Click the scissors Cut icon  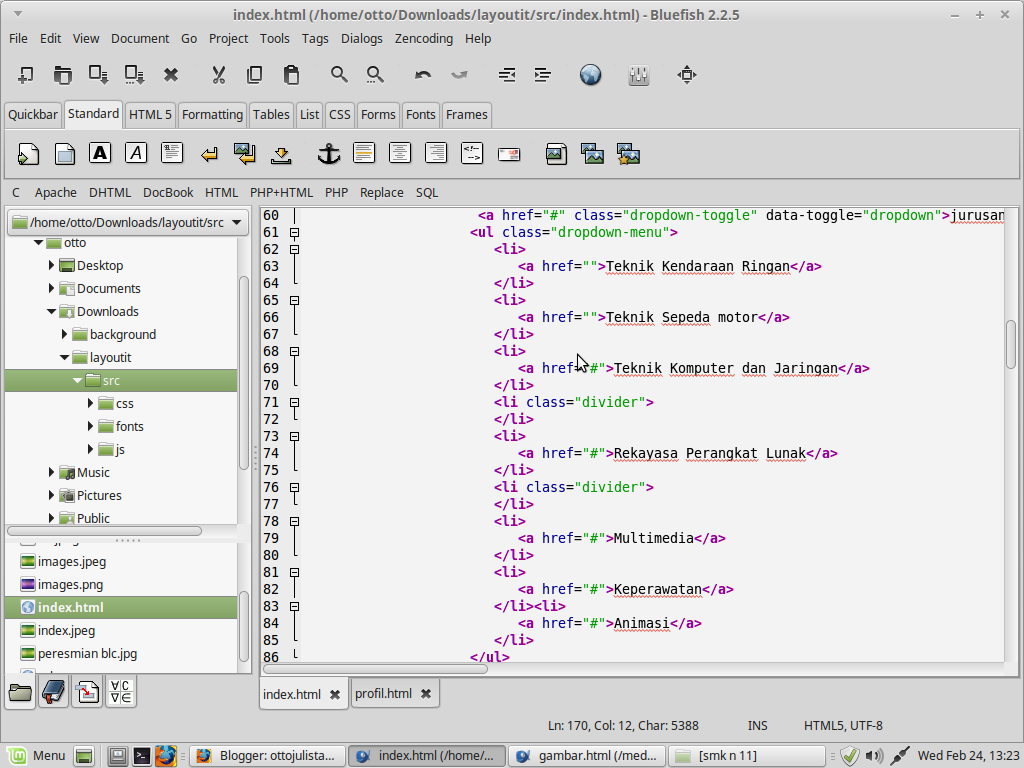pos(218,75)
